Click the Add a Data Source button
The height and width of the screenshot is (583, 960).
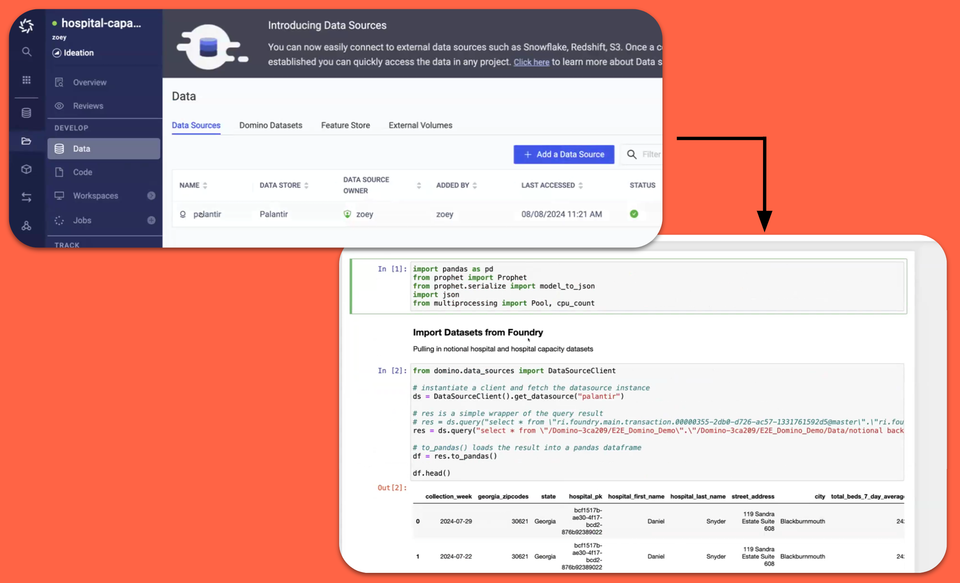pos(564,154)
